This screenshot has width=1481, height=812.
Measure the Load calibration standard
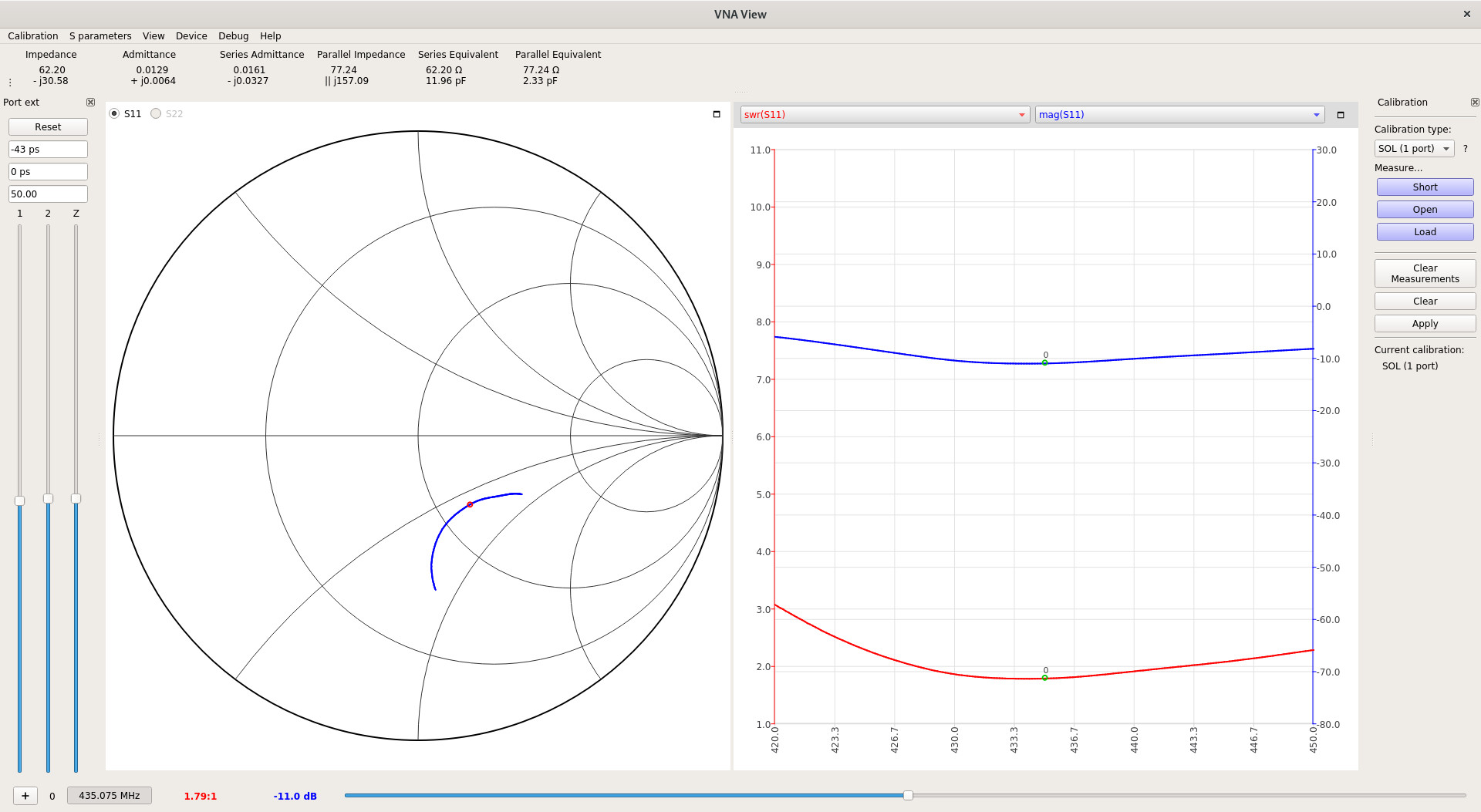click(1425, 232)
